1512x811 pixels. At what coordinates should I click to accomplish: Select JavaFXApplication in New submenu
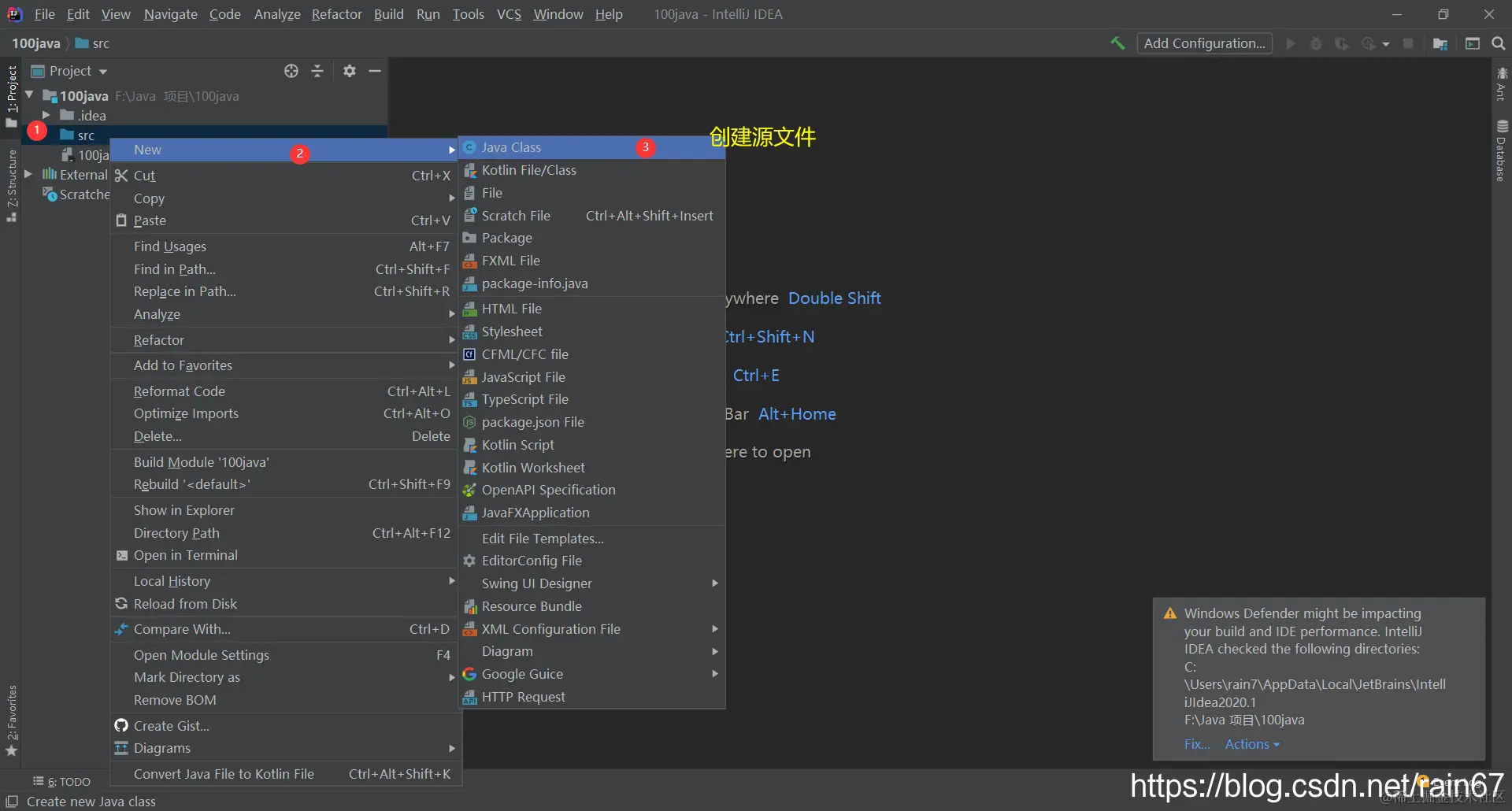592,513
